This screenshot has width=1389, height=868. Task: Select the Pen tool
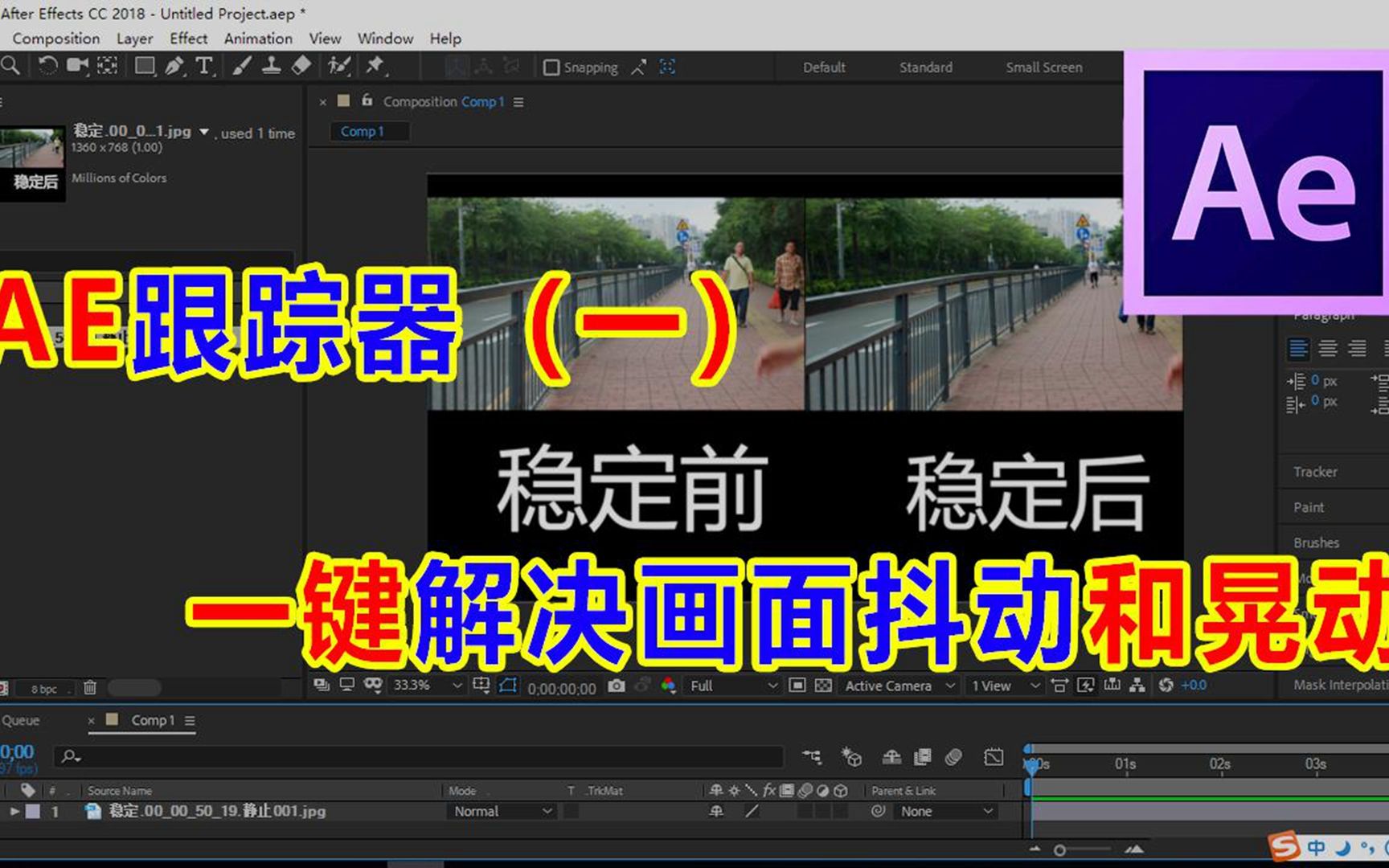(x=175, y=66)
